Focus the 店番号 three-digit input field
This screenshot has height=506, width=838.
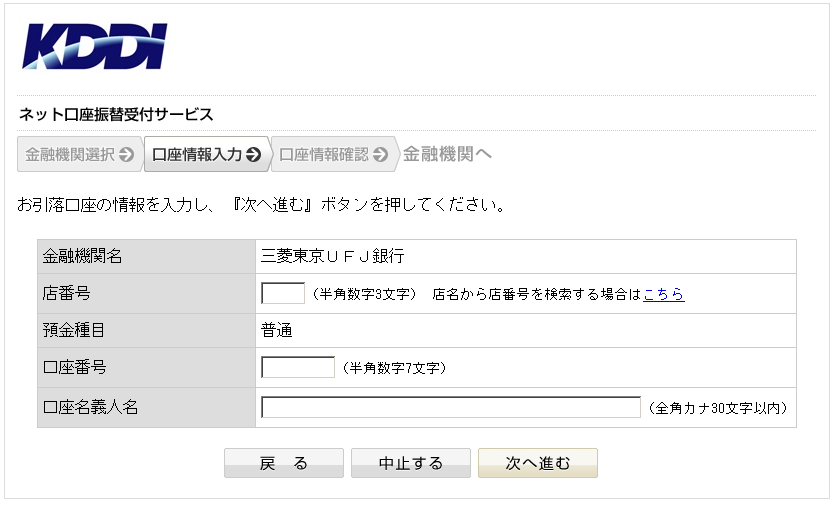click(x=282, y=294)
